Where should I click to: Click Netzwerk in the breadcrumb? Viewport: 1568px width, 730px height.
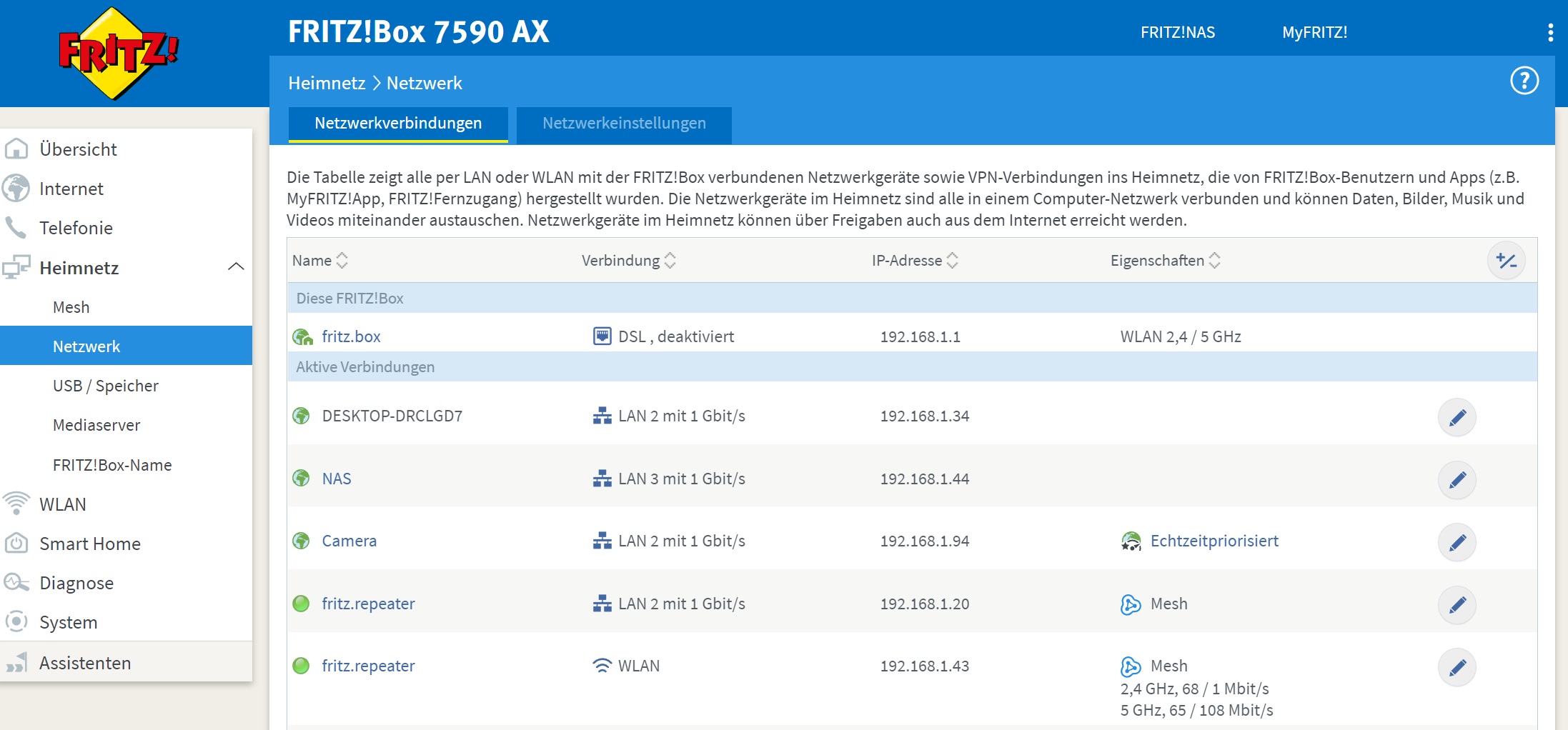pos(425,83)
